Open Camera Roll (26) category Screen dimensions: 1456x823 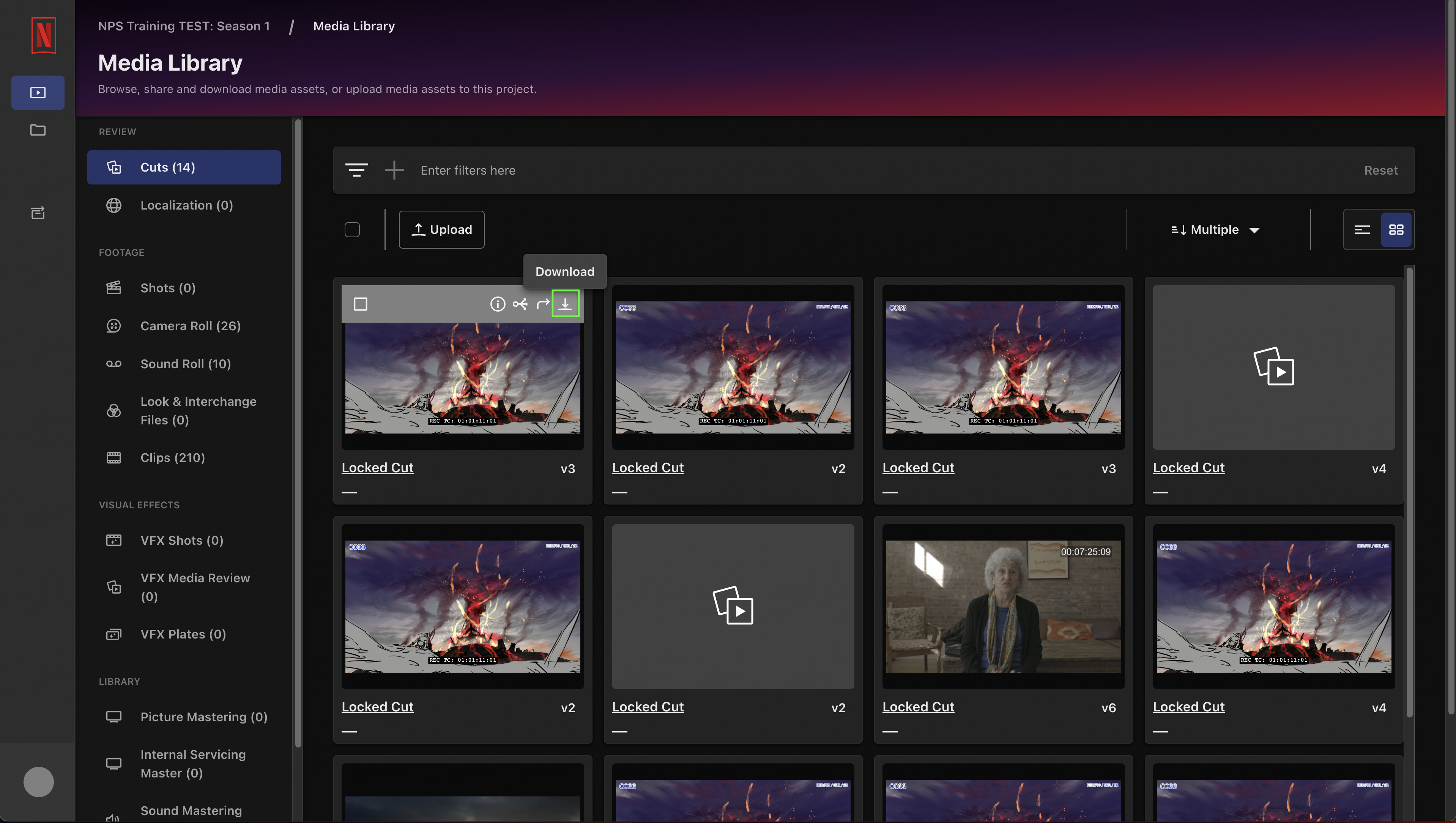coord(184,326)
